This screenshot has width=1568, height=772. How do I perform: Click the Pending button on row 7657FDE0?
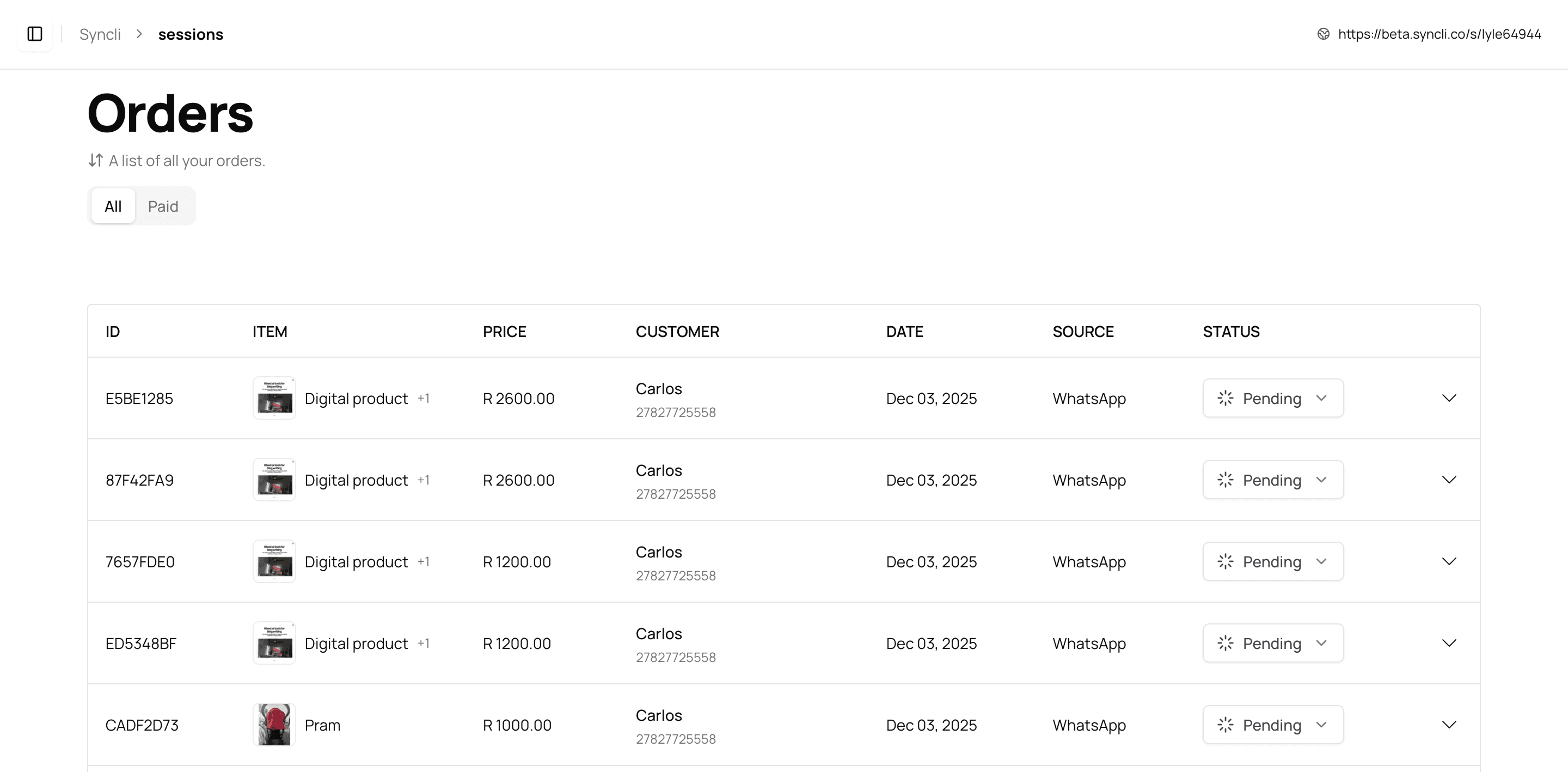pos(1273,561)
